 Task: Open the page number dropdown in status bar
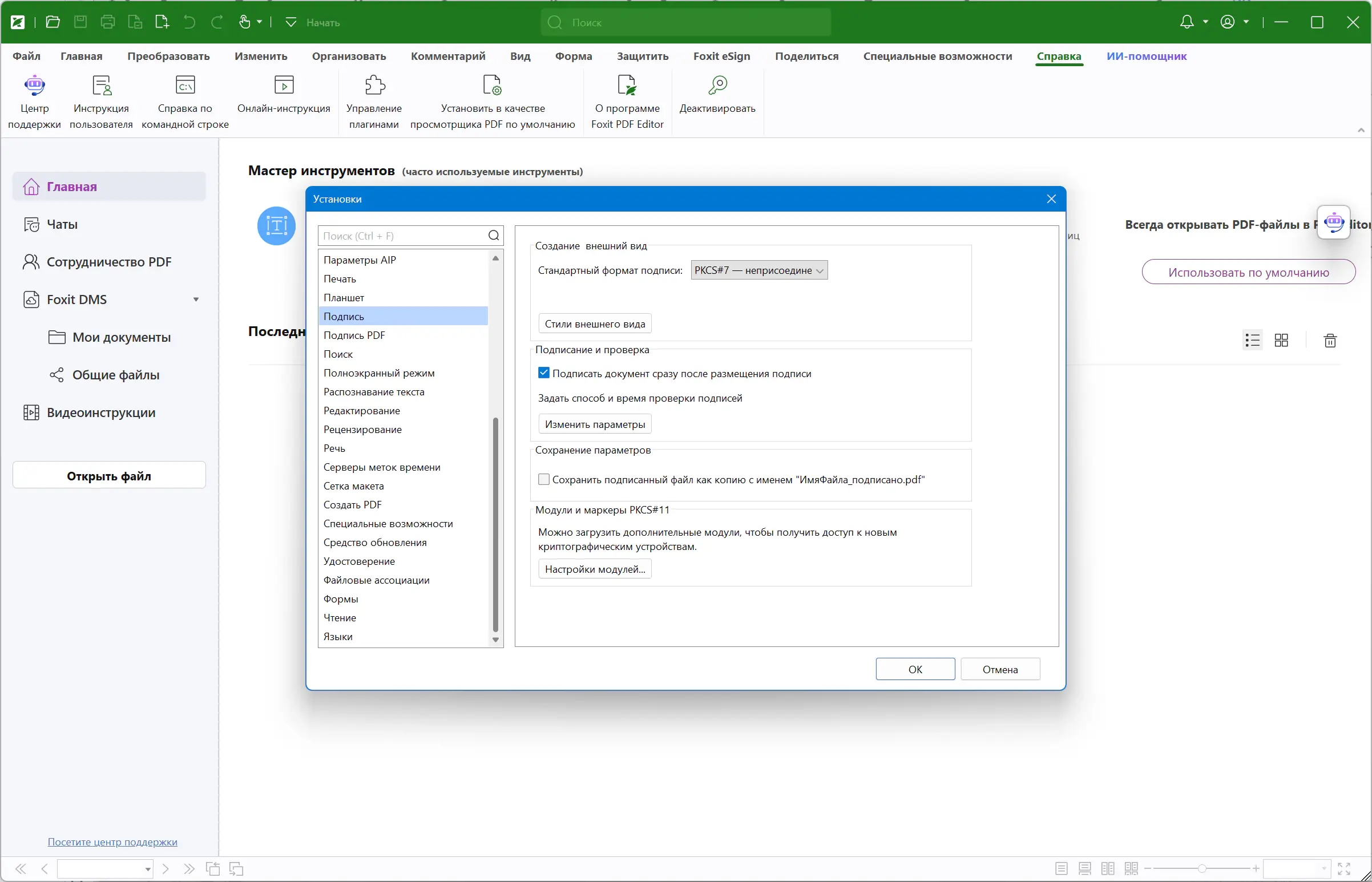pos(148,869)
